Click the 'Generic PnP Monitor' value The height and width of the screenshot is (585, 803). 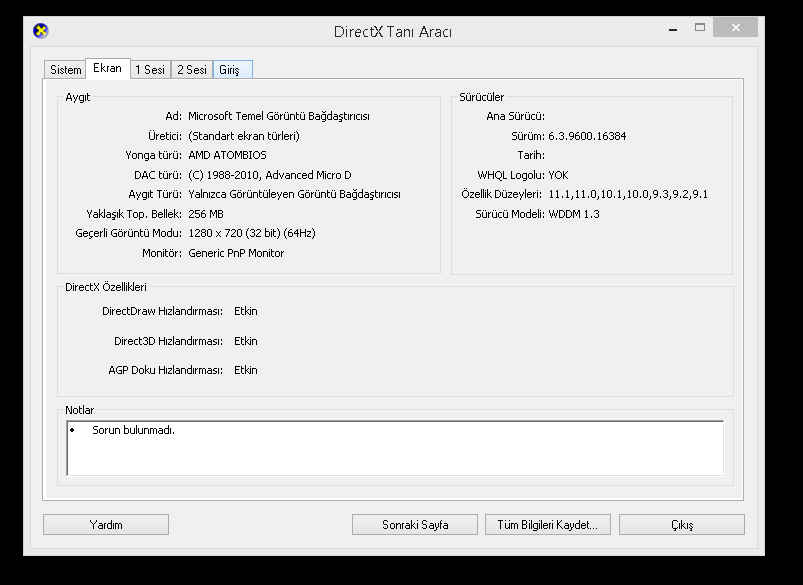pos(236,253)
